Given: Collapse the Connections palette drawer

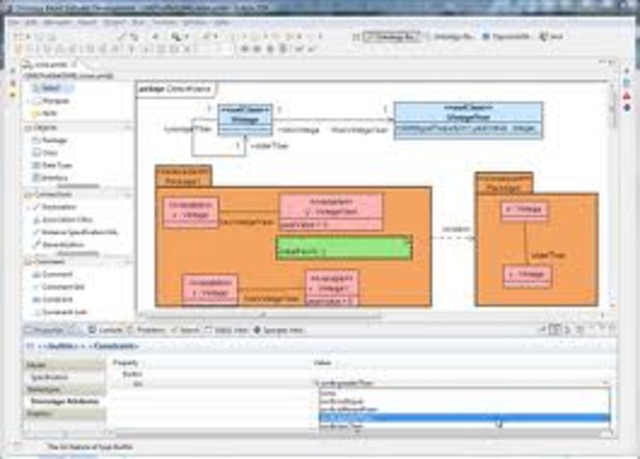Looking at the screenshot, I should (x=78, y=195).
